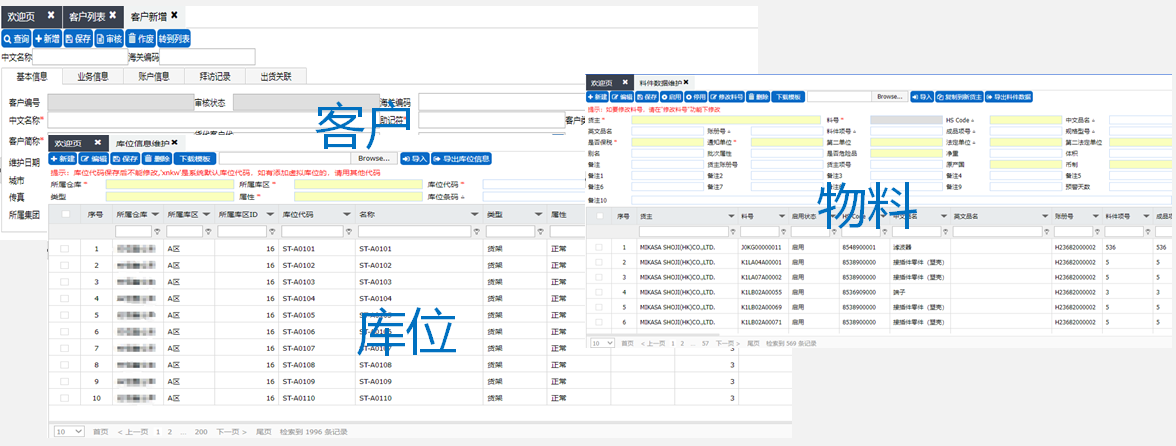Click 启用 enable button in 料件 toolbar
The image size is (1176, 446).
point(671,97)
